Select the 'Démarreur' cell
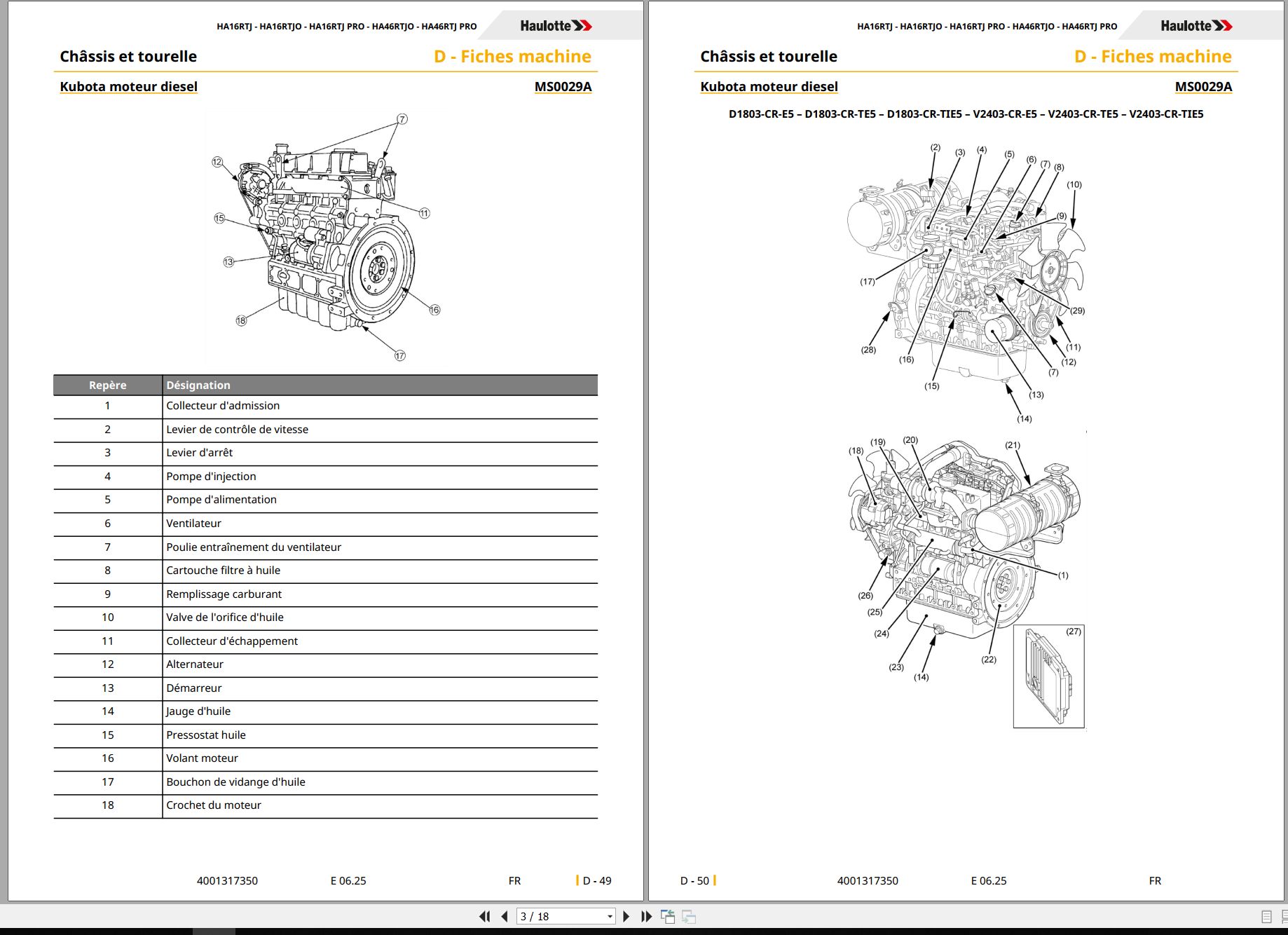This screenshot has height=935, width=1288. click(380, 688)
